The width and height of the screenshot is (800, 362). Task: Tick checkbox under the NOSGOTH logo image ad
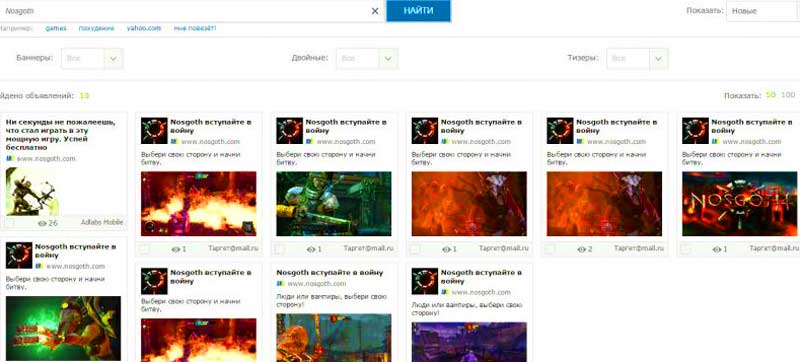[x=686, y=249]
